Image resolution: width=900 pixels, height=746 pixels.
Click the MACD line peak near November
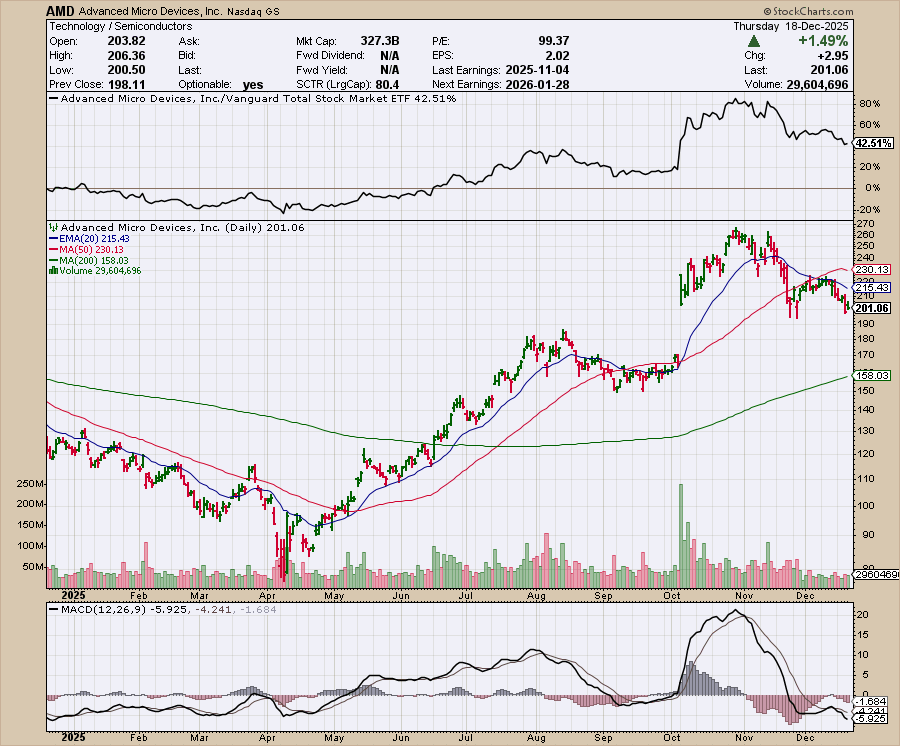click(736, 611)
